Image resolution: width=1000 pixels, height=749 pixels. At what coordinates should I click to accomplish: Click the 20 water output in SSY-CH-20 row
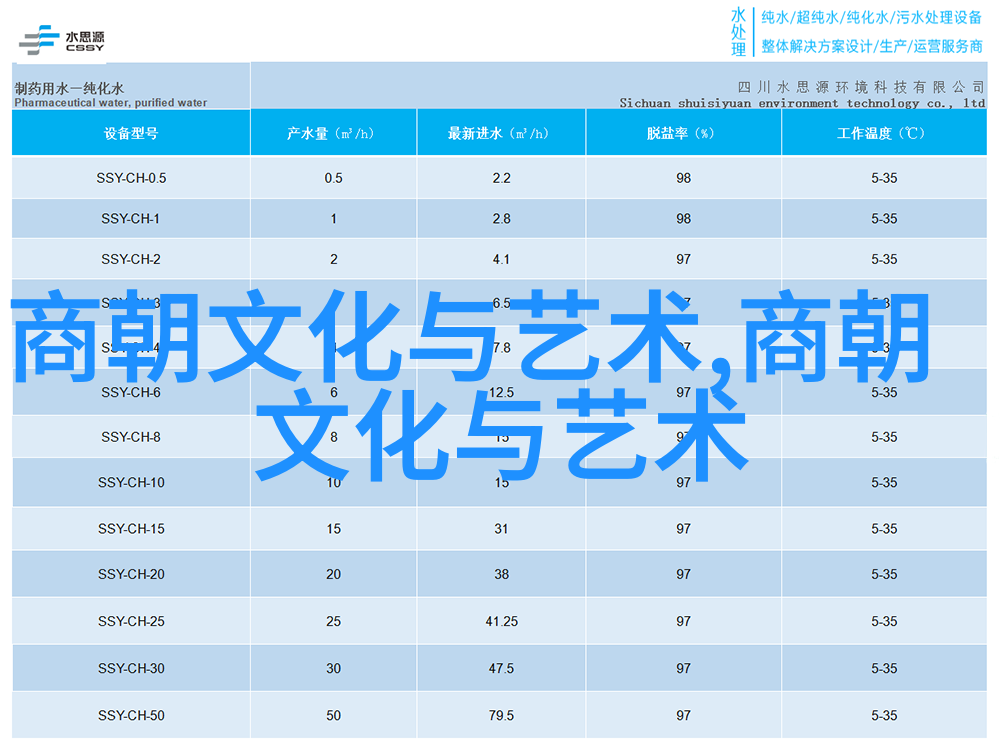pyautogui.click(x=334, y=575)
